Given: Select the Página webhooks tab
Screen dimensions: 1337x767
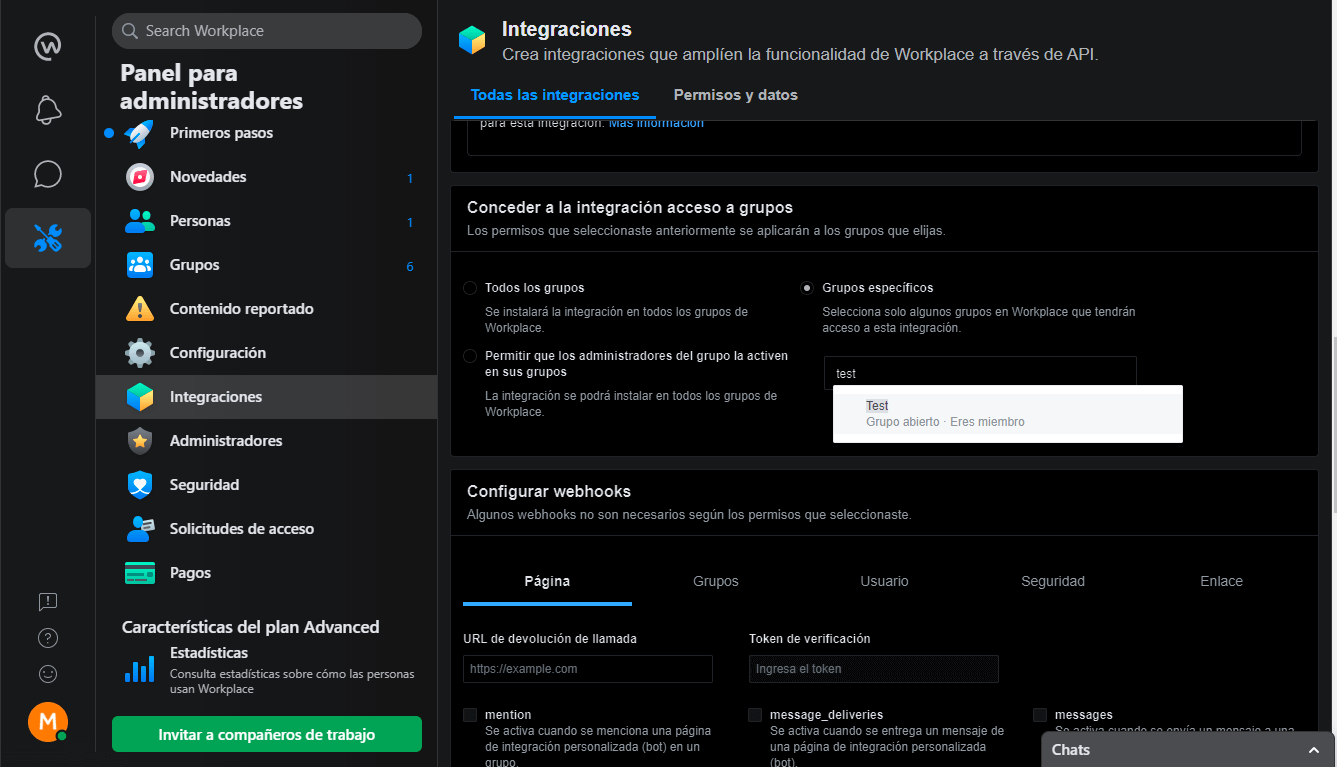Looking at the screenshot, I should [x=548, y=581].
